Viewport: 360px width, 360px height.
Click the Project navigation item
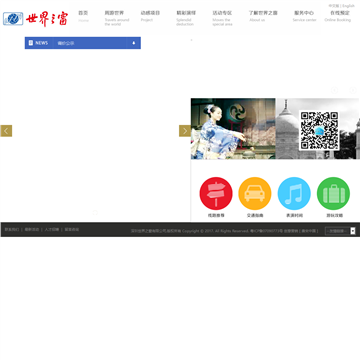[x=150, y=16]
